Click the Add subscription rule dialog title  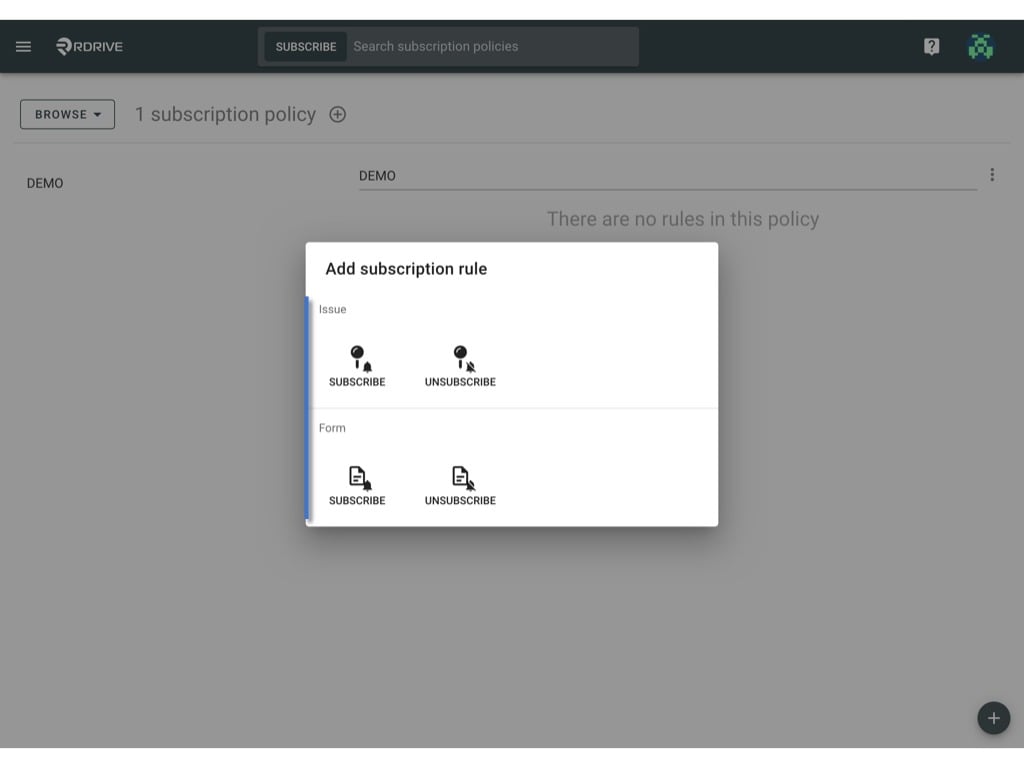[x=406, y=269]
